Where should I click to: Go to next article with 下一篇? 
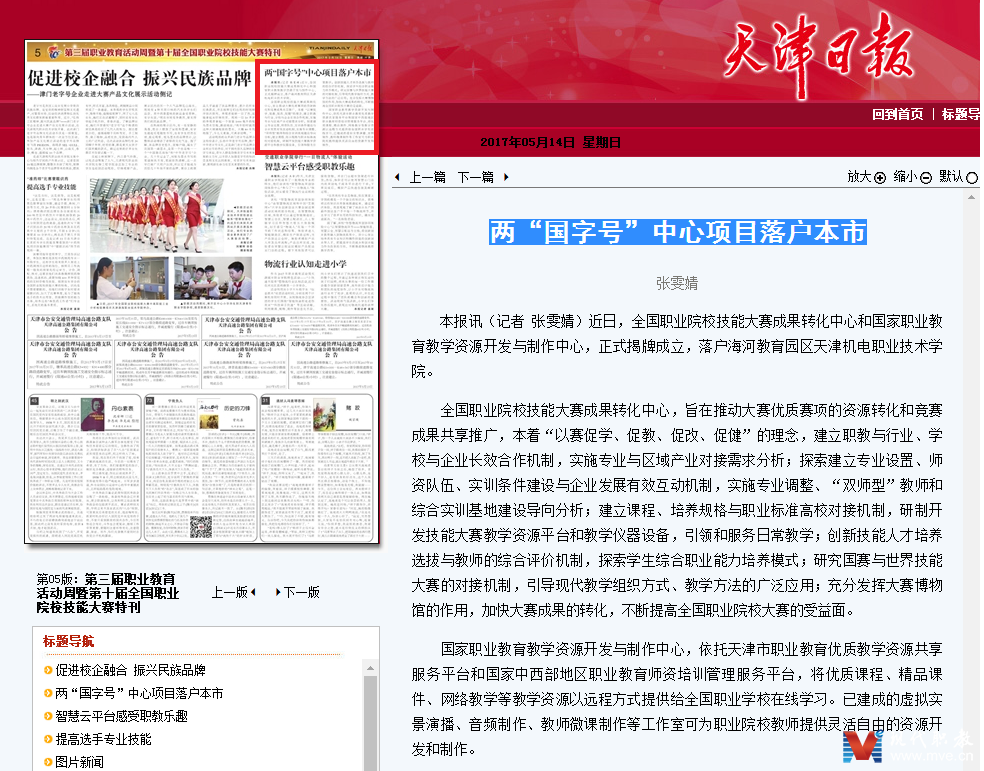click(475, 178)
